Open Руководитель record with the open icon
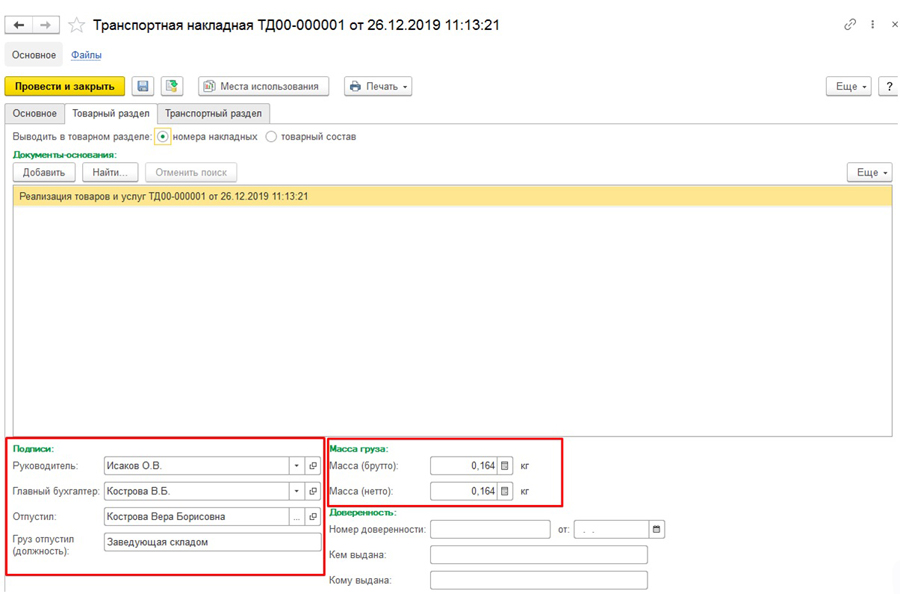This screenshot has height=594, width=900. [x=313, y=466]
